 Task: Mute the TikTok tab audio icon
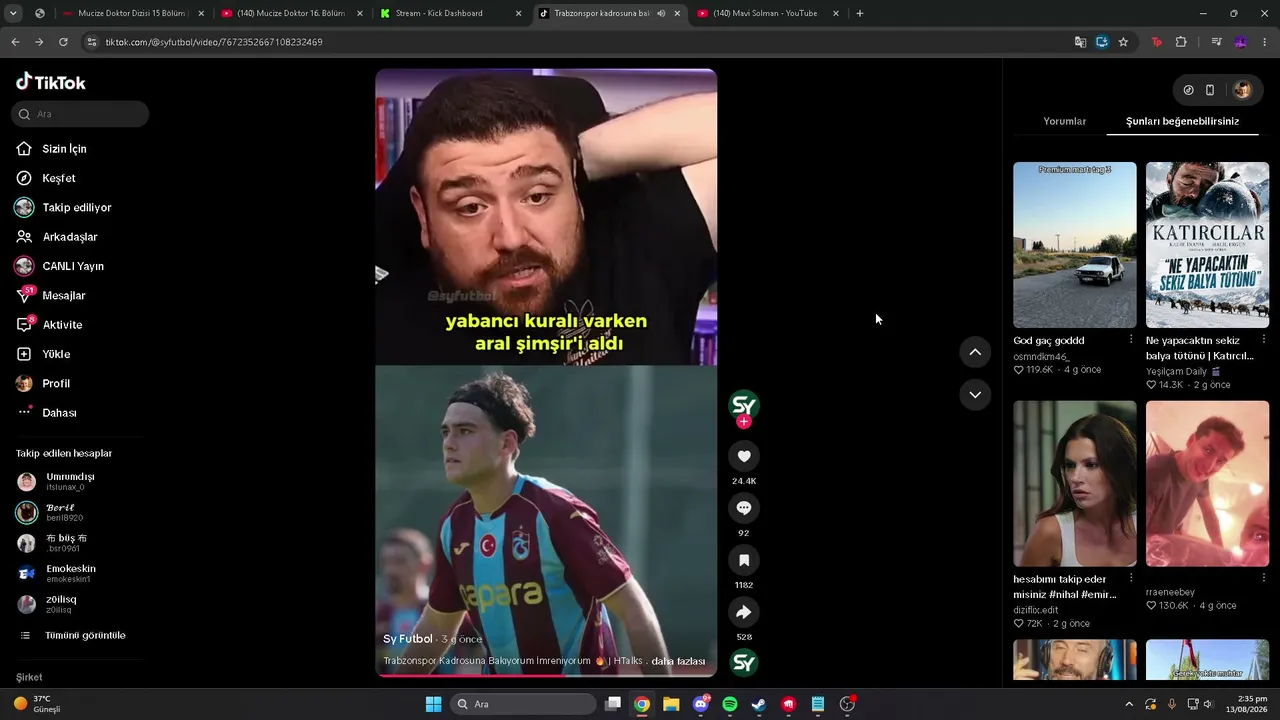(661, 13)
